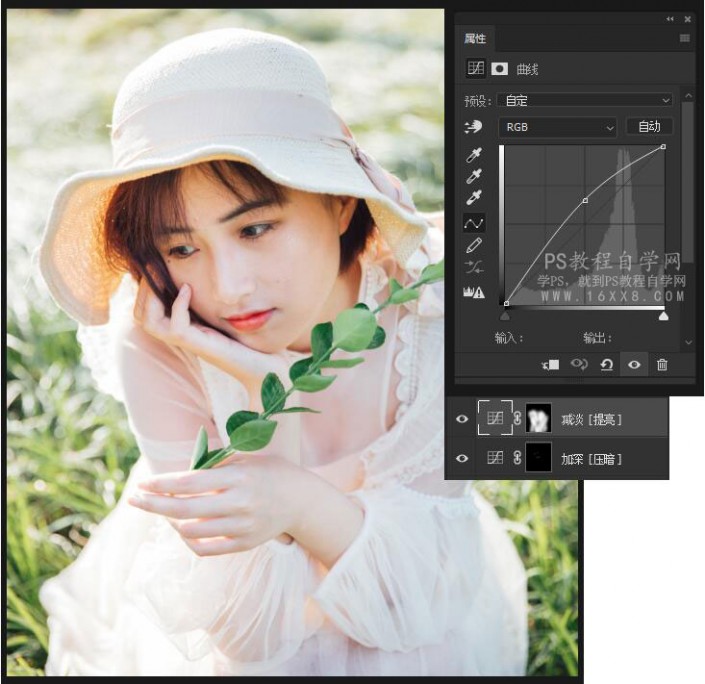The height and width of the screenshot is (684, 705).
Task: Select the on-image targeted adjustment tool
Action: pyautogui.click(x=473, y=127)
